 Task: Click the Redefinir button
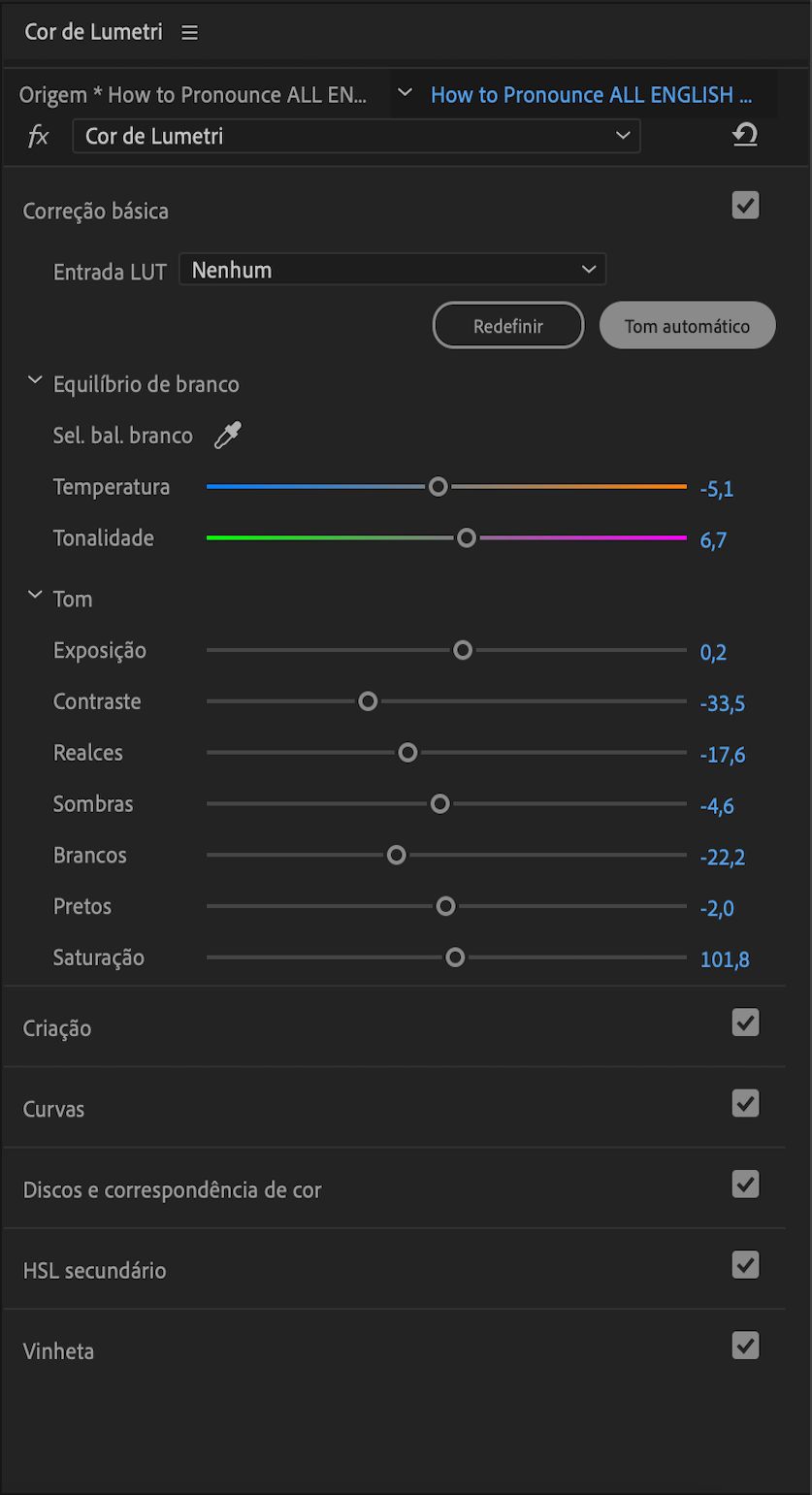click(x=507, y=326)
